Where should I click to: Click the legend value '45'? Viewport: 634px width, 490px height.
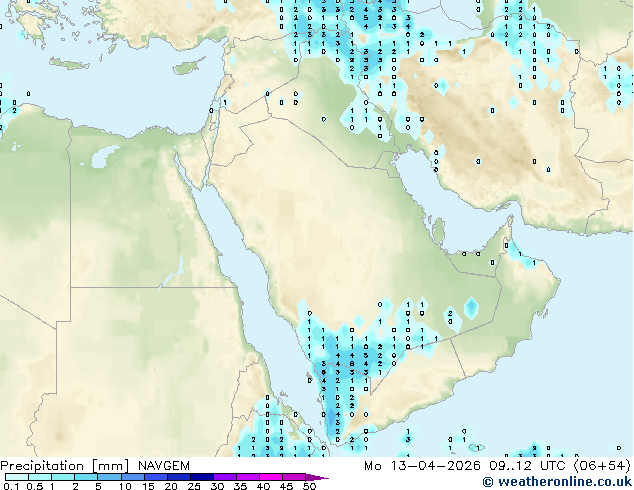coord(286,486)
